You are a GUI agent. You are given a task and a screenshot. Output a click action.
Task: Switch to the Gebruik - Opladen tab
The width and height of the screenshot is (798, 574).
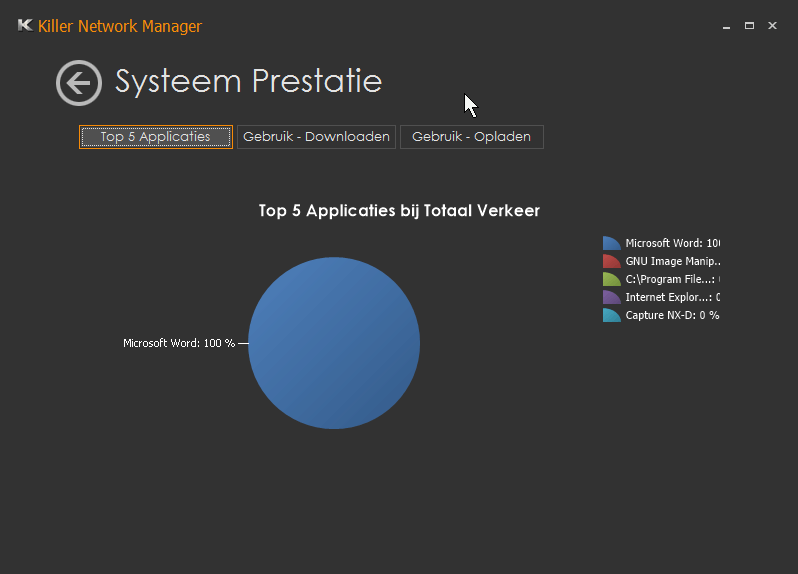point(472,137)
